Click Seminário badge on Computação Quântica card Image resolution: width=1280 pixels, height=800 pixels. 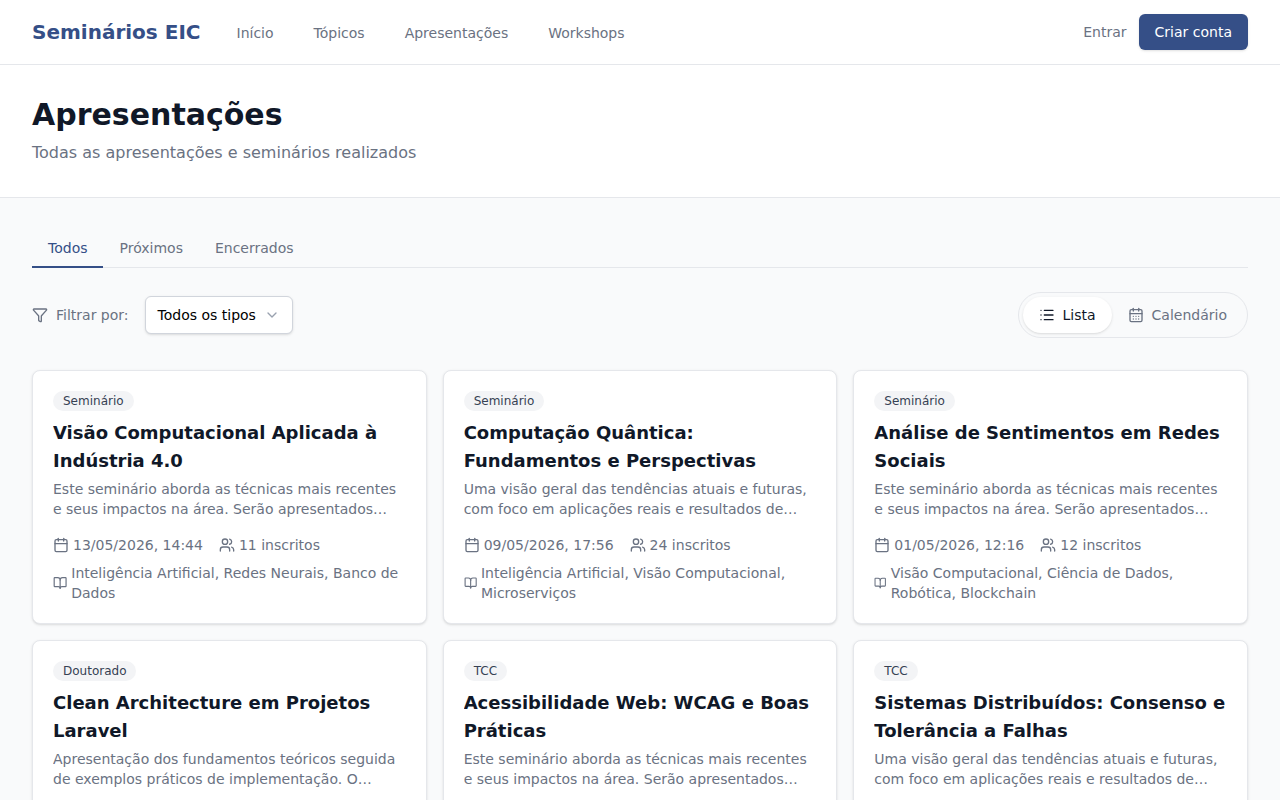pos(504,401)
